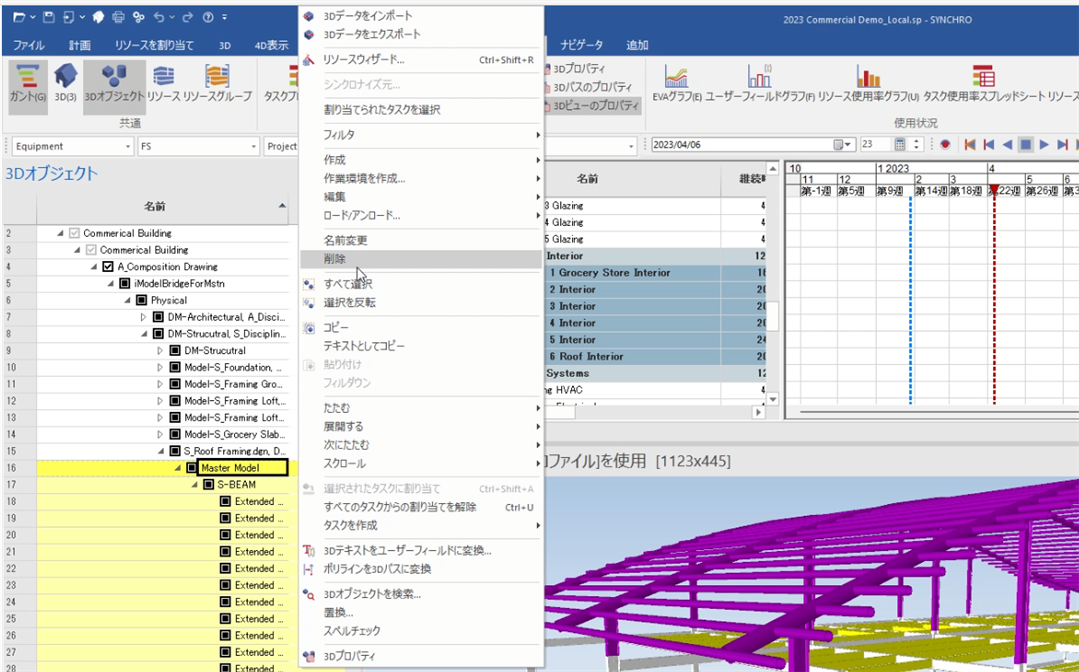Click the Undo arrow icon
This screenshot has width=1079, height=672.
[x=159, y=17]
